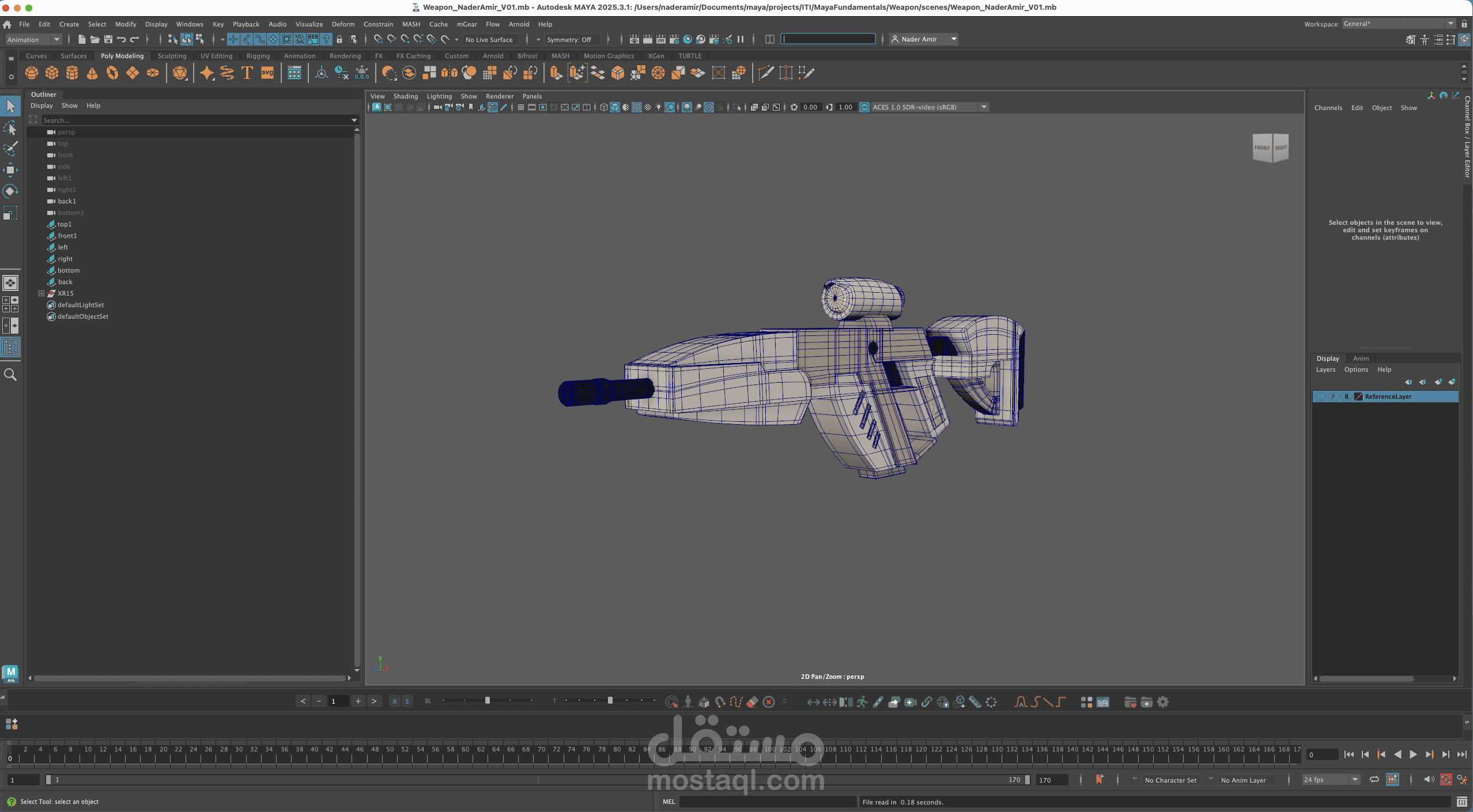Click the SVG tool shelf icon
This screenshot has height=812, width=1473.
coord(267,73)
